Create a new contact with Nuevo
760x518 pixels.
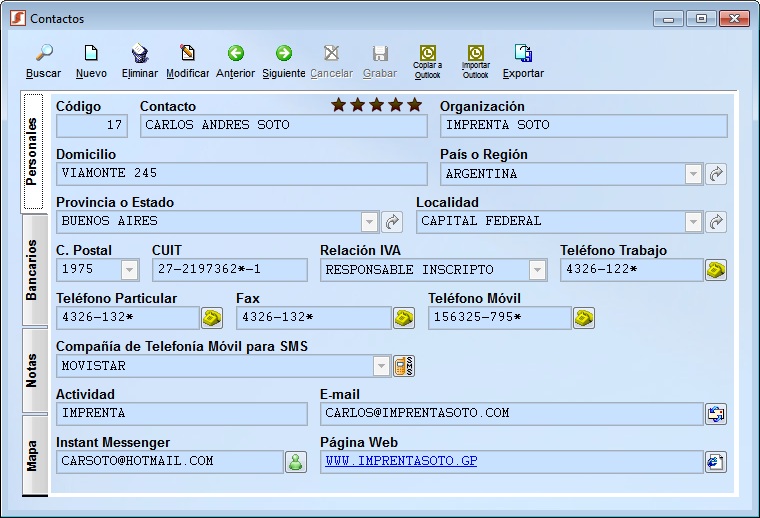91,55
